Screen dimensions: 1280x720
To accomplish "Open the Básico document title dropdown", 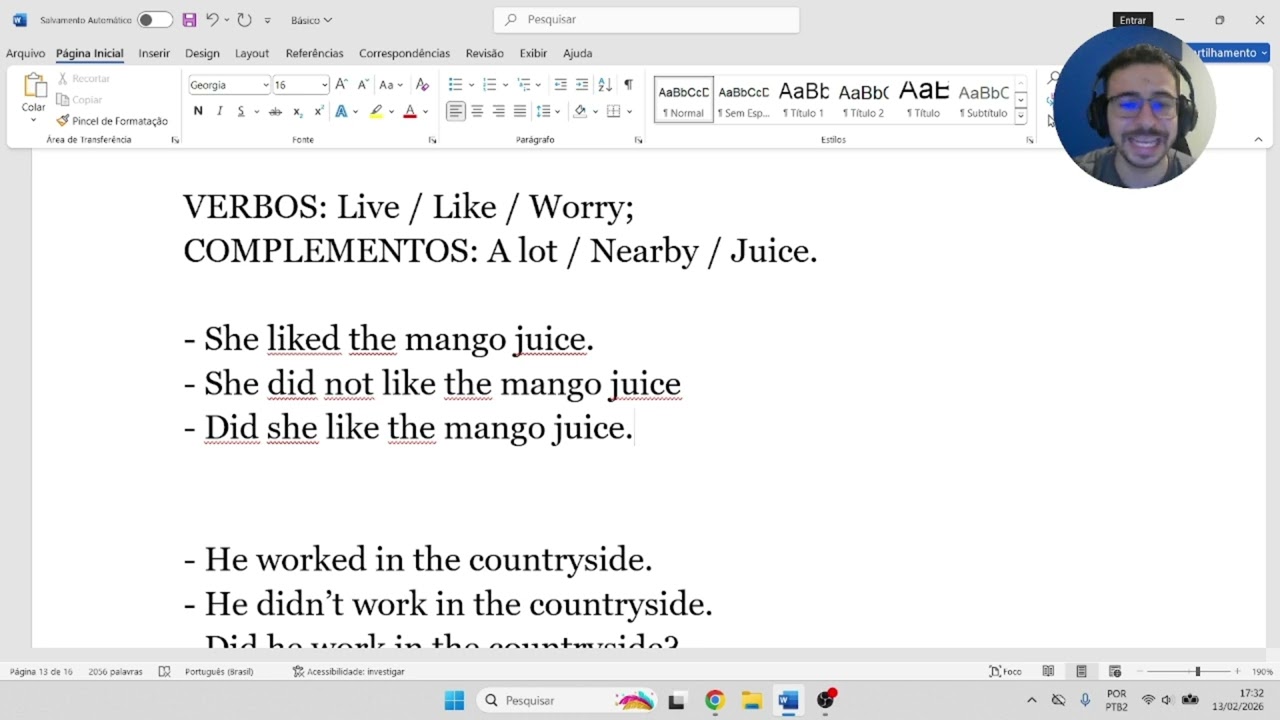I will (x=311, y=20).
